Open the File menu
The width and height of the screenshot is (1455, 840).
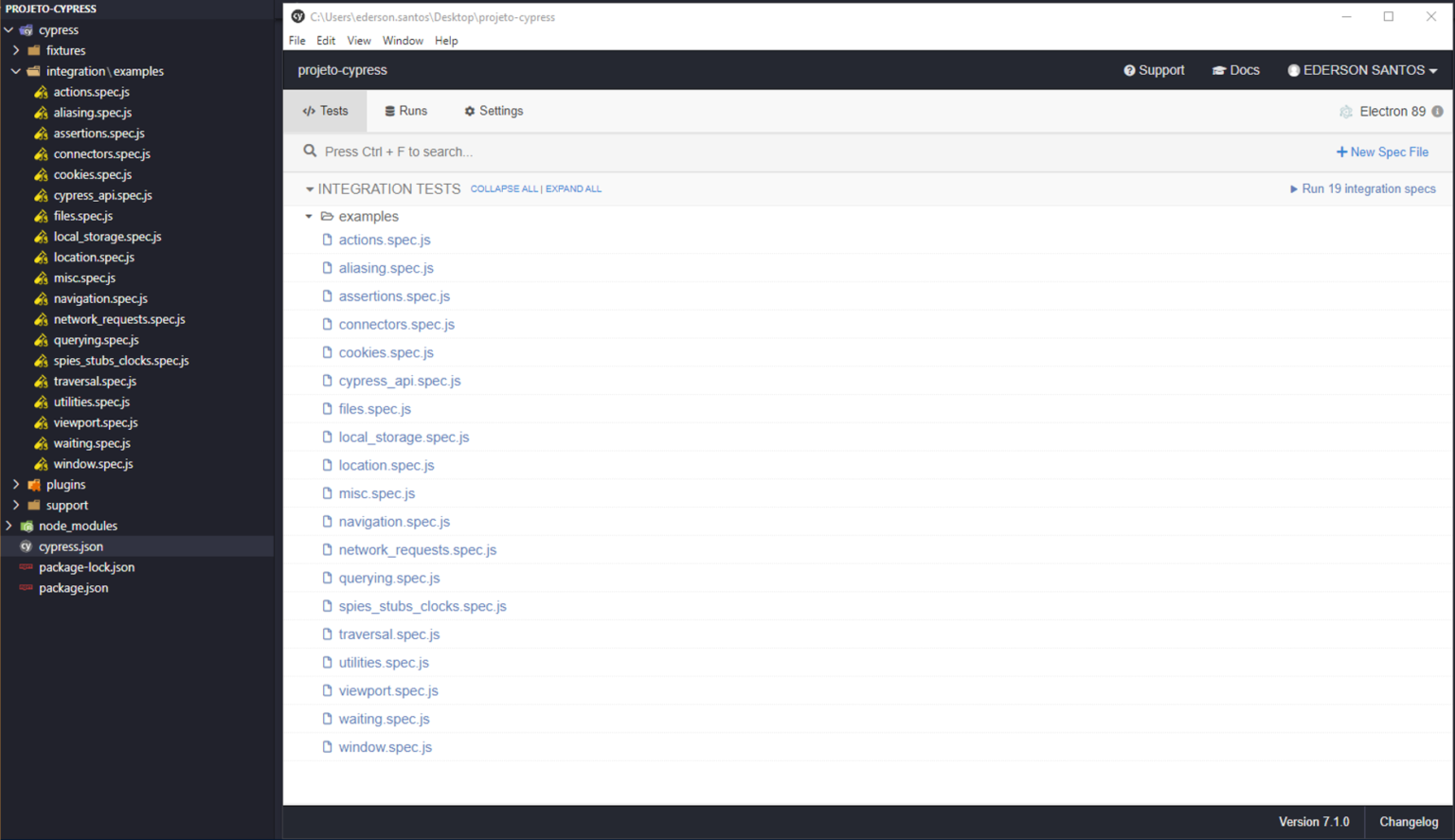pyautogui.click(x=296, y=41)
